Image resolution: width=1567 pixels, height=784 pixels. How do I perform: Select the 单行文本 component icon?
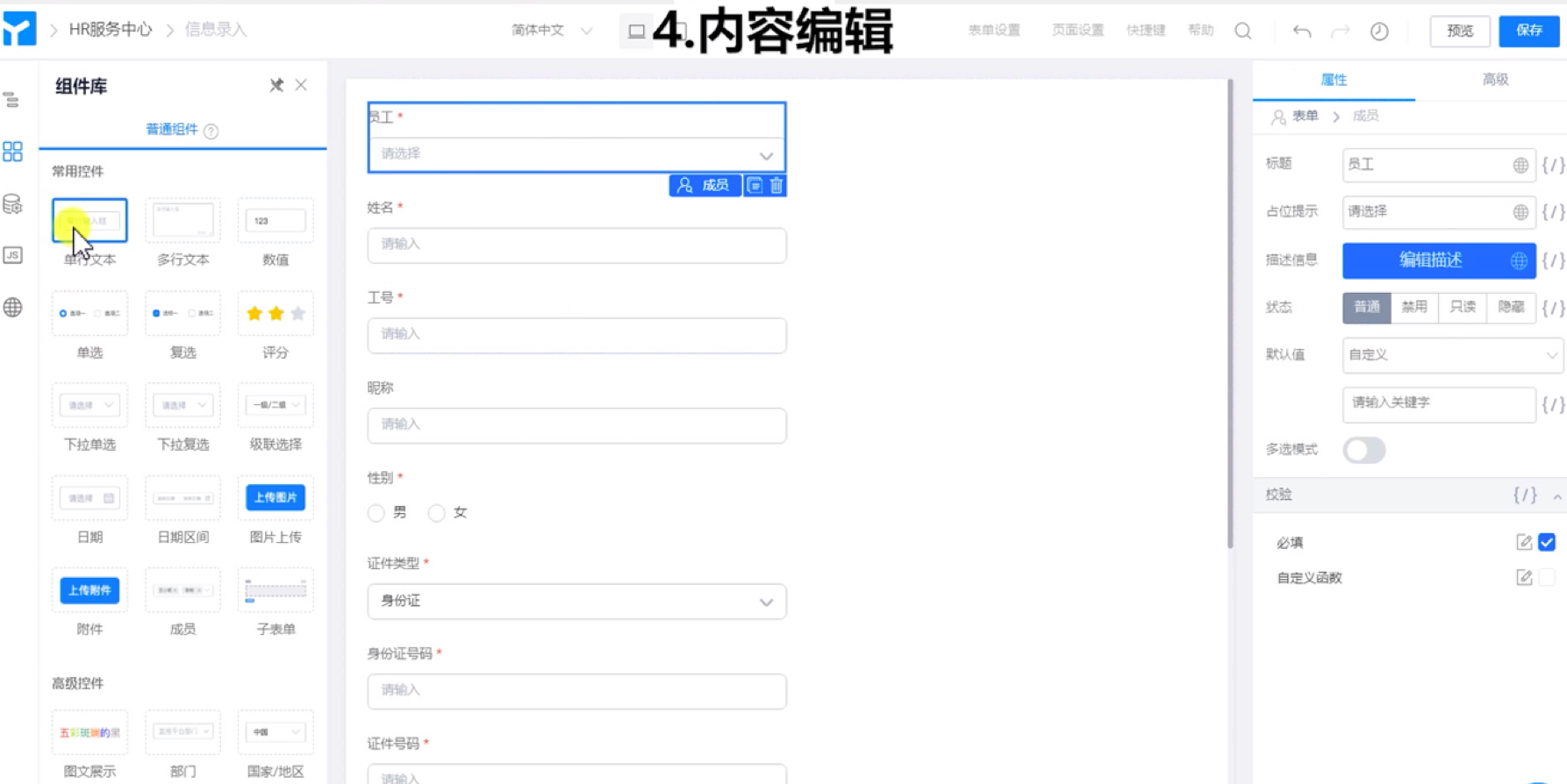[x=89, y=220]
